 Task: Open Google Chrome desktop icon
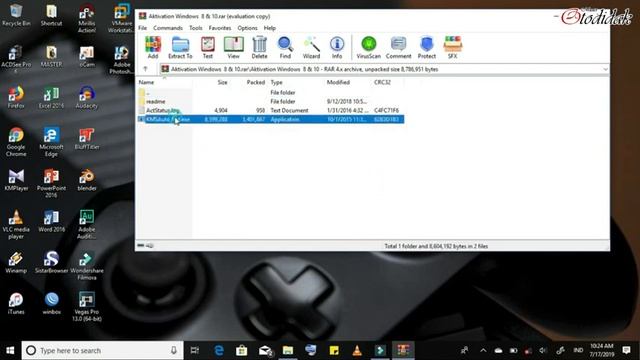point(16,142)
